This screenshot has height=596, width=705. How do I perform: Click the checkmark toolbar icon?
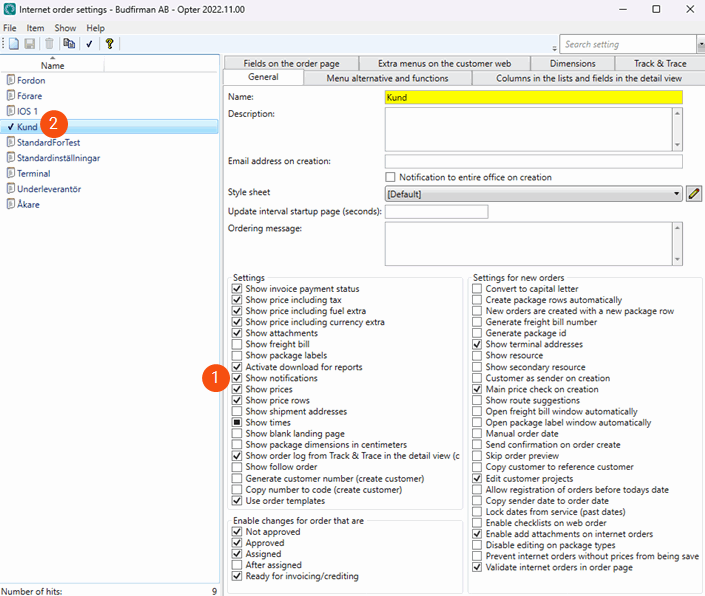tap(90, 44)
